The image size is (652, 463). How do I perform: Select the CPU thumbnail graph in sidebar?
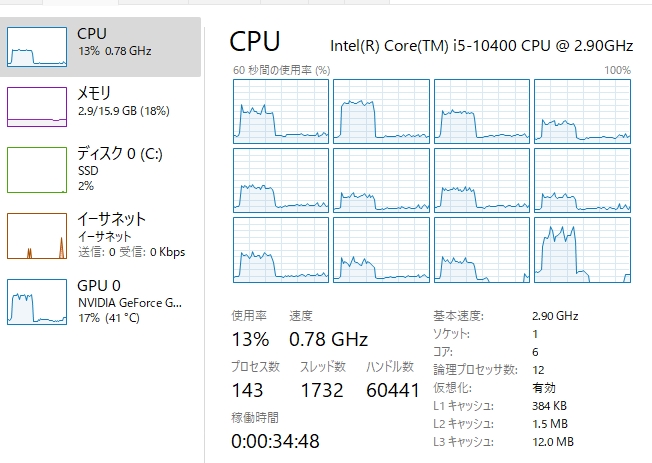pos(37,45)
